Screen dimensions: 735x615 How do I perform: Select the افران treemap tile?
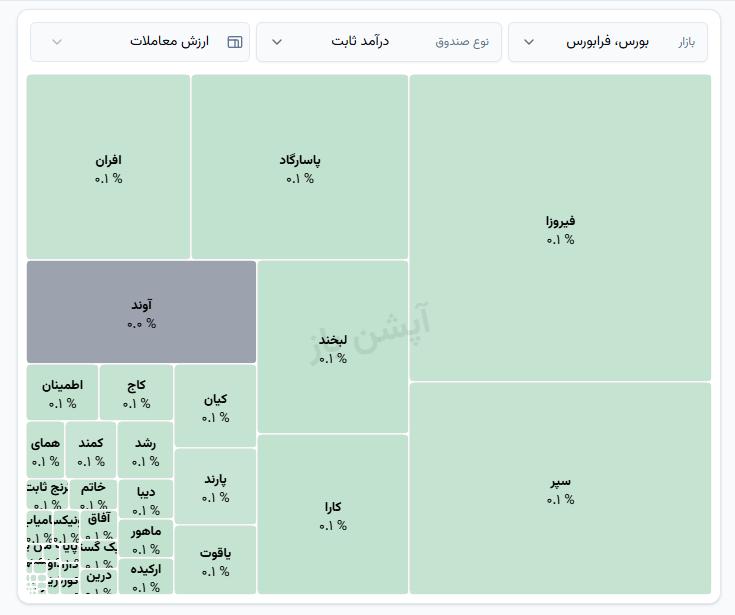[108, 167]
